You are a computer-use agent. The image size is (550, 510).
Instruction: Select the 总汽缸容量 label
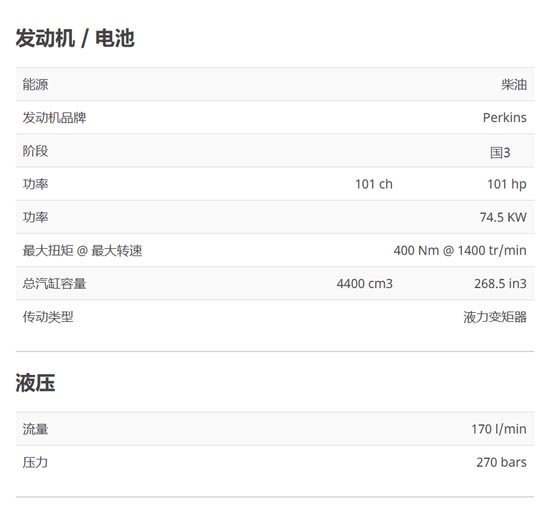click(x=54, y=283)
